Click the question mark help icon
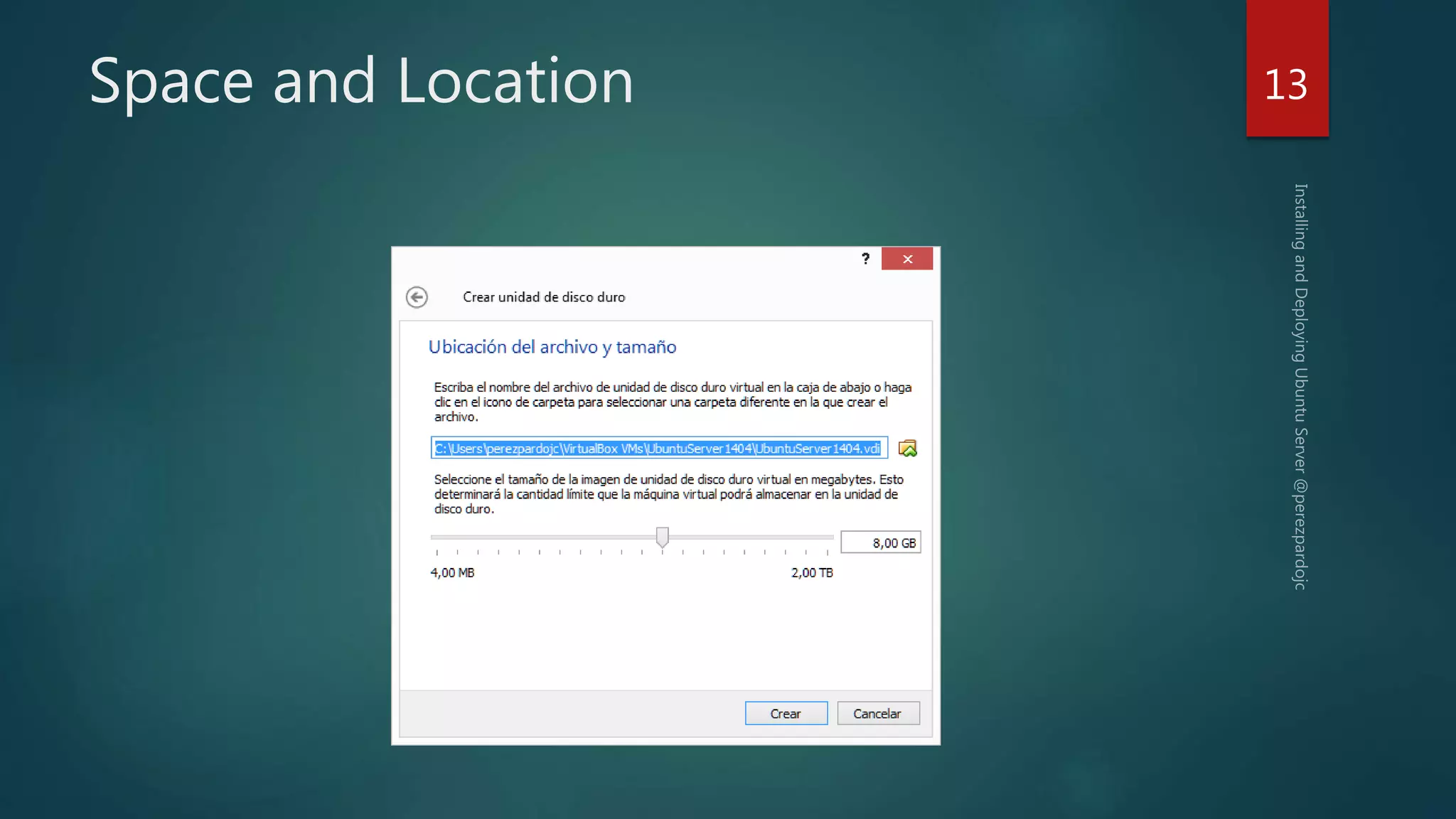 click(865, 259)
